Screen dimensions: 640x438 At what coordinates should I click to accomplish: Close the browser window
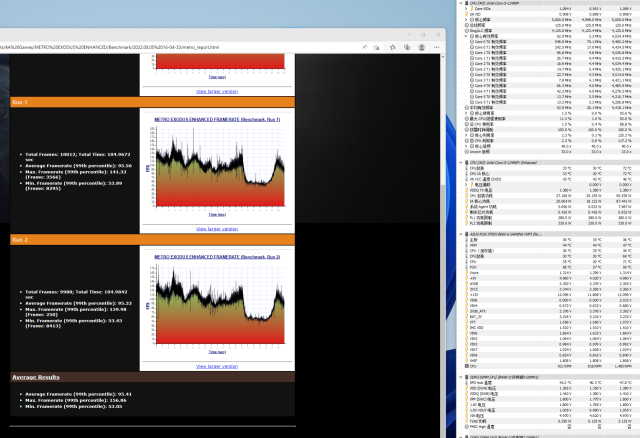438,35
